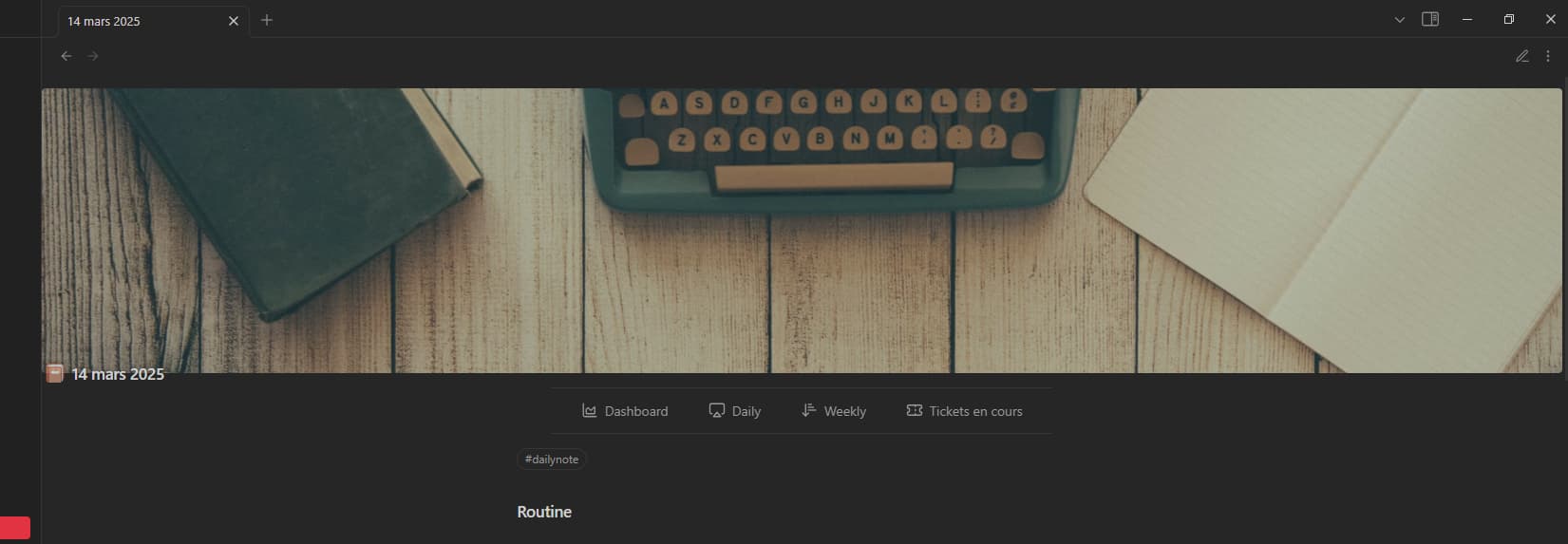This screenshot has width=1568, height=544.
Task: Click the Routine heading
Action: 544,512
